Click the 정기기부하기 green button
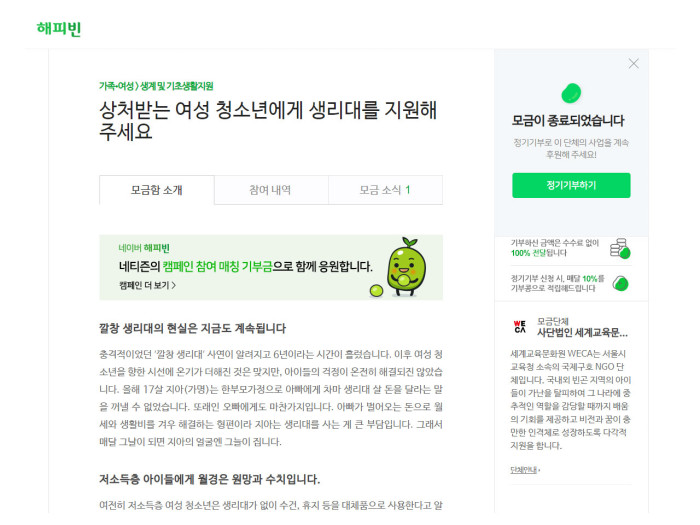 click(571, 185)
